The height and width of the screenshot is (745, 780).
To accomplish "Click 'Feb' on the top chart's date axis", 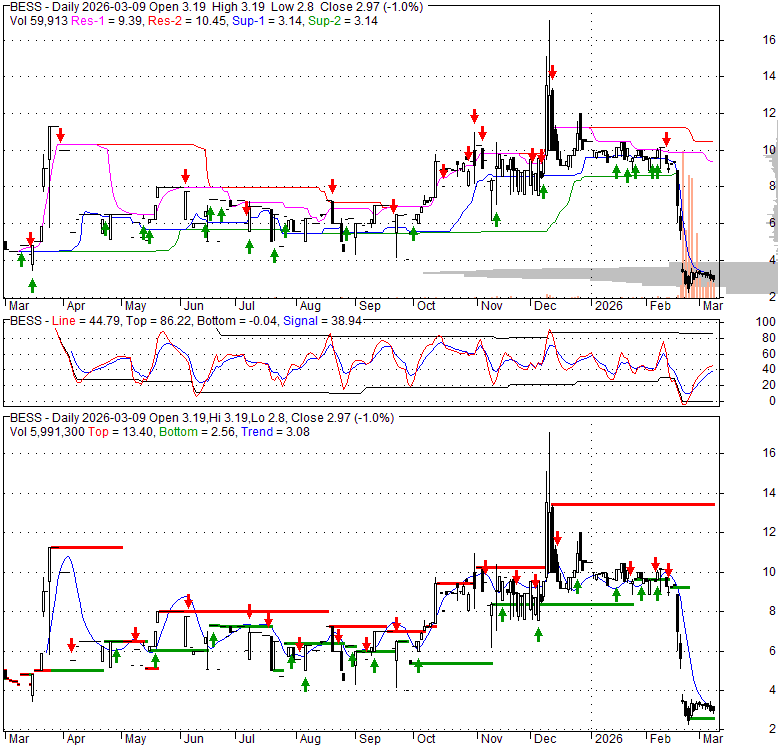I will pos(660,305).
